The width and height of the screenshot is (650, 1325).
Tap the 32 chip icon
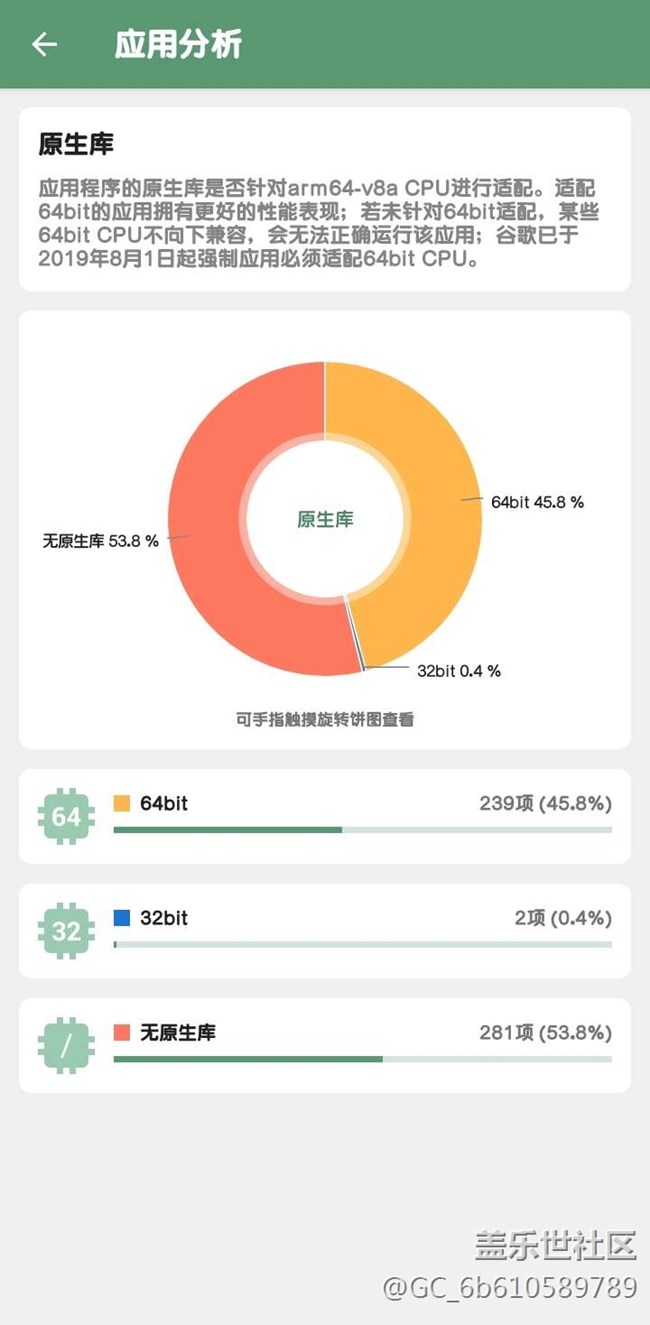tap(66, 931)
